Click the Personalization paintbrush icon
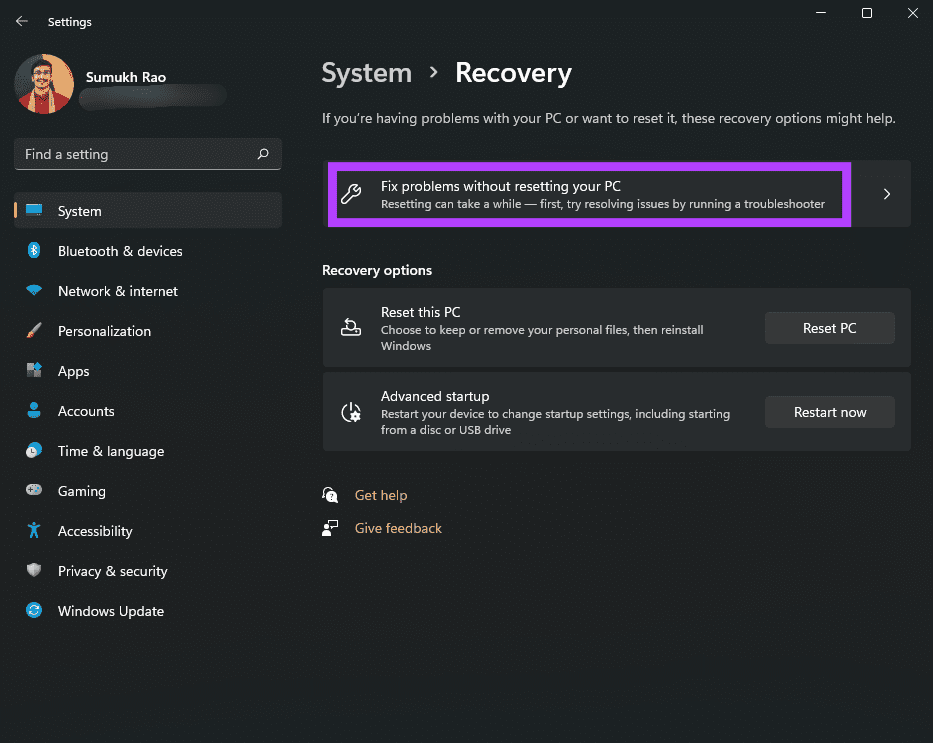 pyautogui.click(x=34, y=330)
